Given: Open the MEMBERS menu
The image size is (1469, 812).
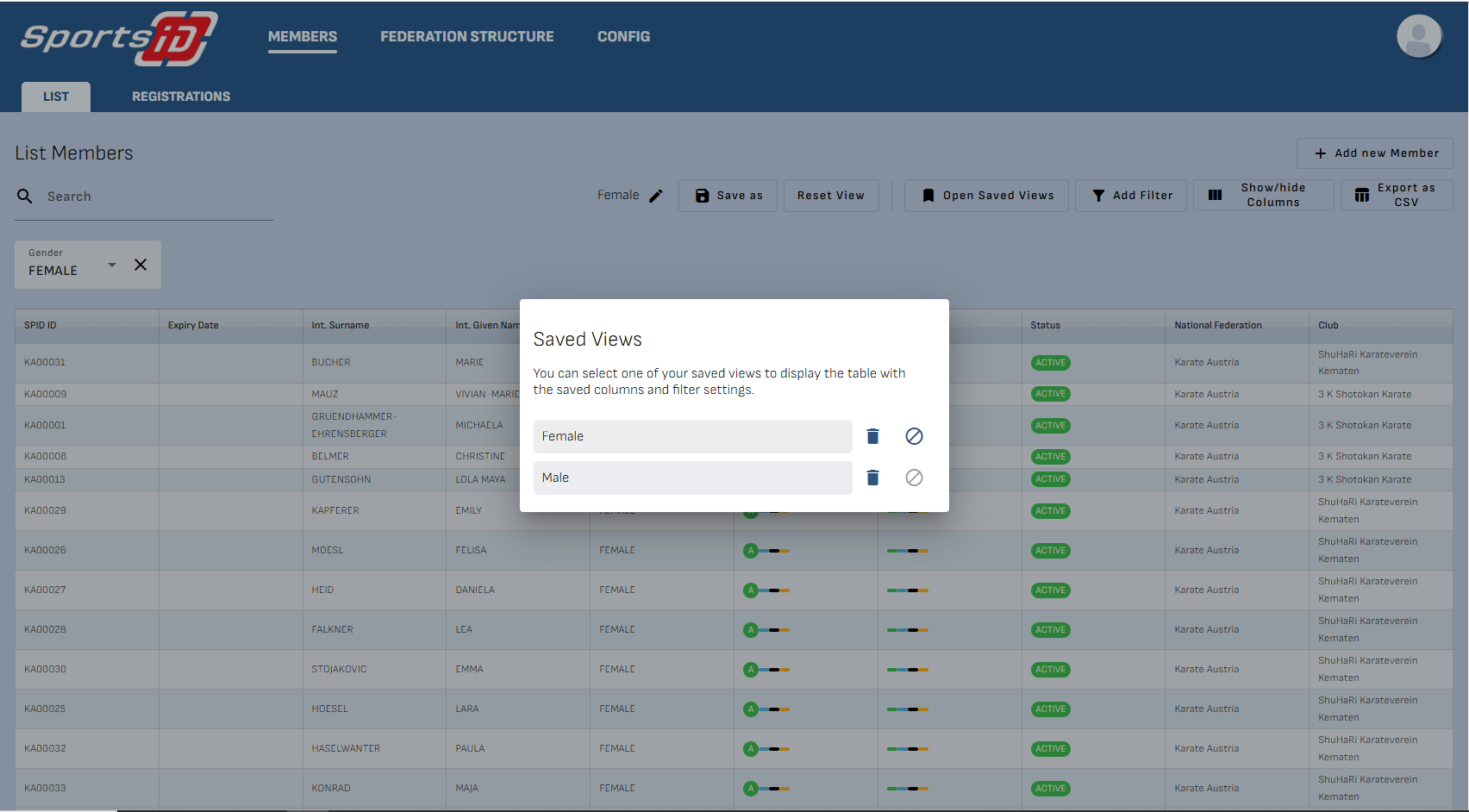Looking at the screenshot, I should pos(303,36).
